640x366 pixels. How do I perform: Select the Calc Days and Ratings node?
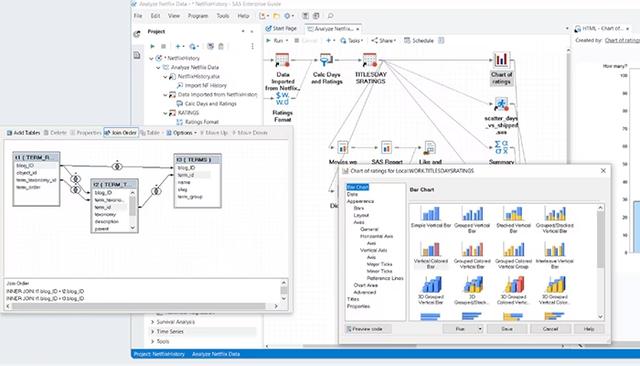tap(326, 60)
